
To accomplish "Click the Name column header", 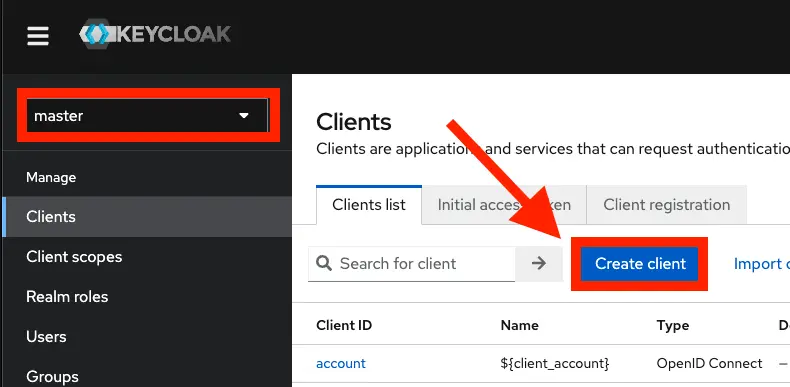I will (x=519, y=325).
